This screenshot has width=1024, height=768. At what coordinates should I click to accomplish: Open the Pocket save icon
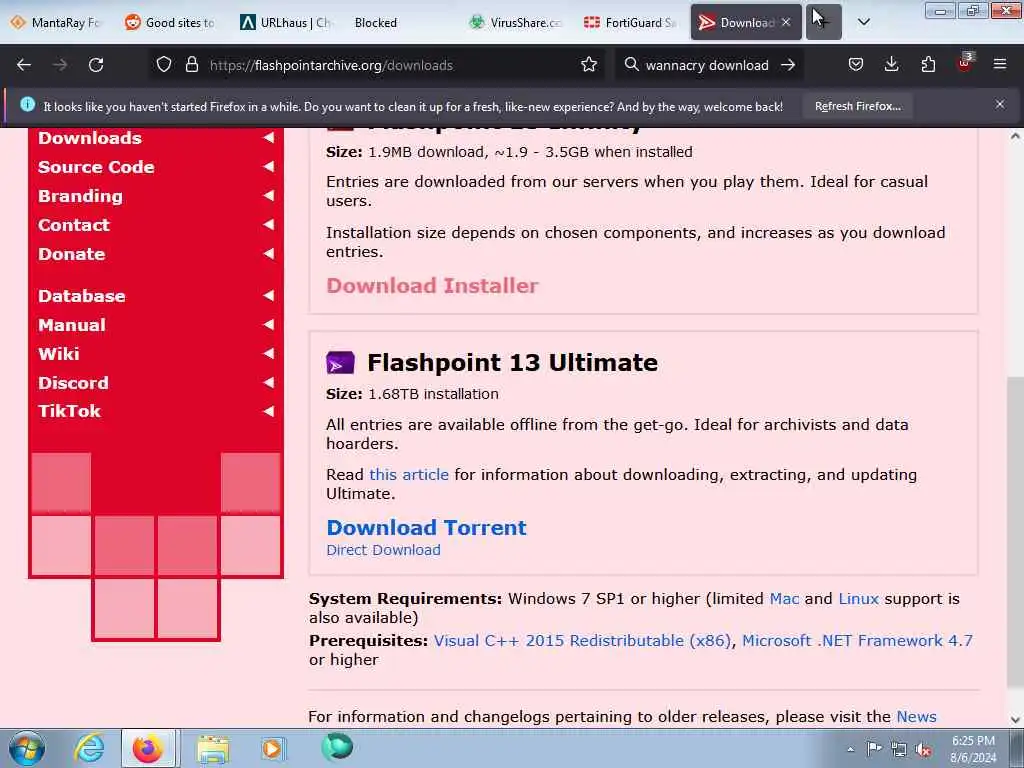click(856, 65)
